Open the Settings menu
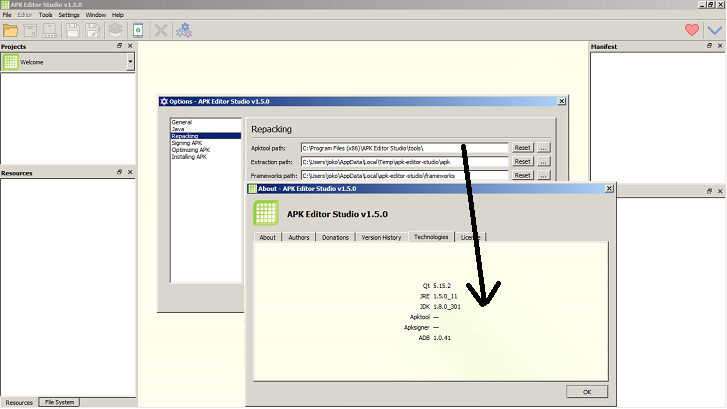The image size is (727, 409). click(x=69, y=15)
